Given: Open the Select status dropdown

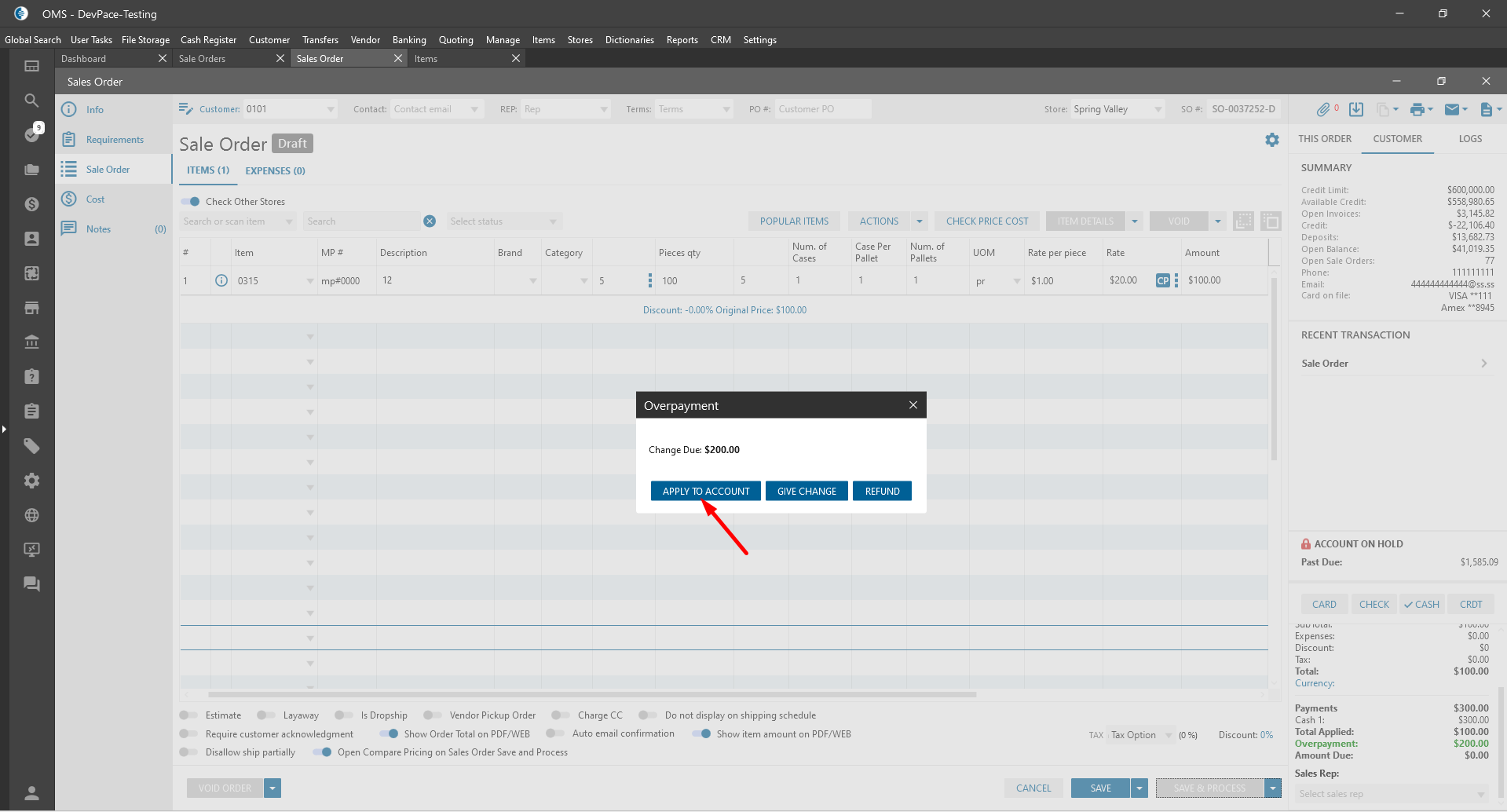Looking at the screenshot, I should click(503, 221).
